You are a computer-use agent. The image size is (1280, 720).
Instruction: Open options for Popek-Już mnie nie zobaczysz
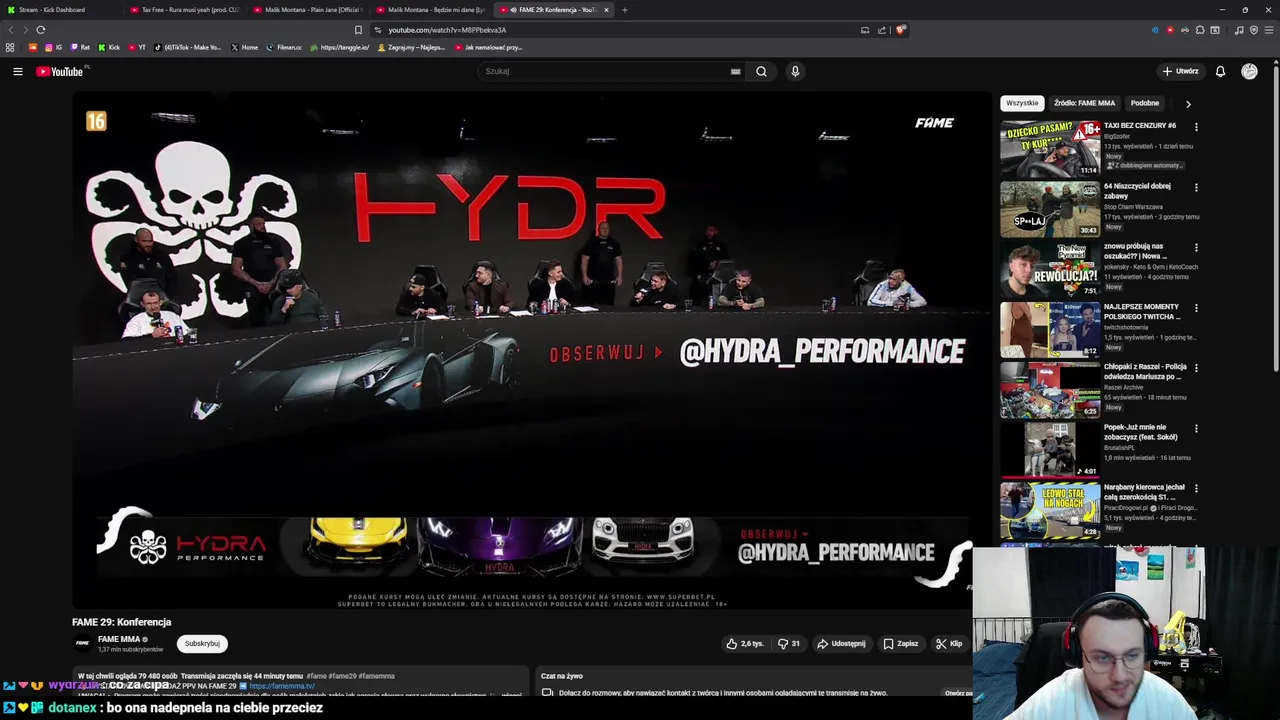pyautogui.click(x=1196, y=428)
